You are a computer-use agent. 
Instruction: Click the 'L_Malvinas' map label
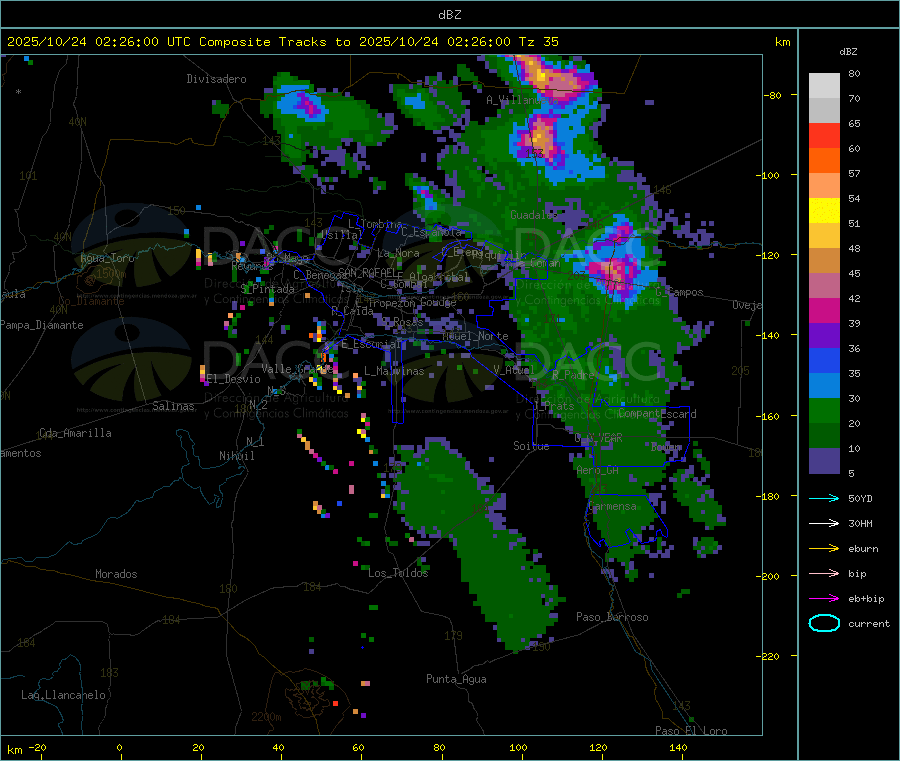[394, 371]
